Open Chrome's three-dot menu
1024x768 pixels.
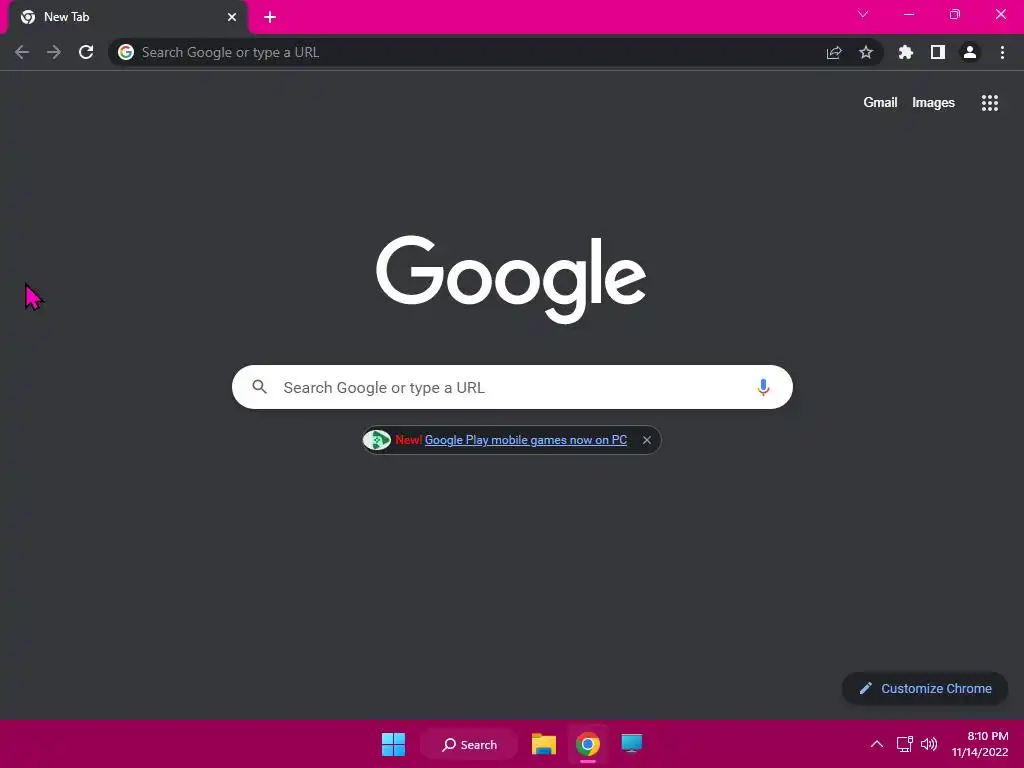[x=1002, y=52]
